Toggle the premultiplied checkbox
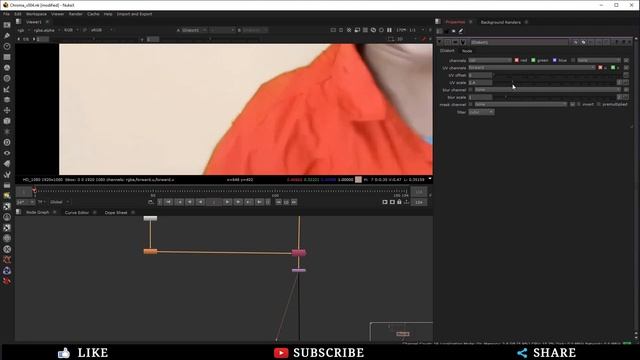This screenshot has width=640, height=360. pos(599,104)
